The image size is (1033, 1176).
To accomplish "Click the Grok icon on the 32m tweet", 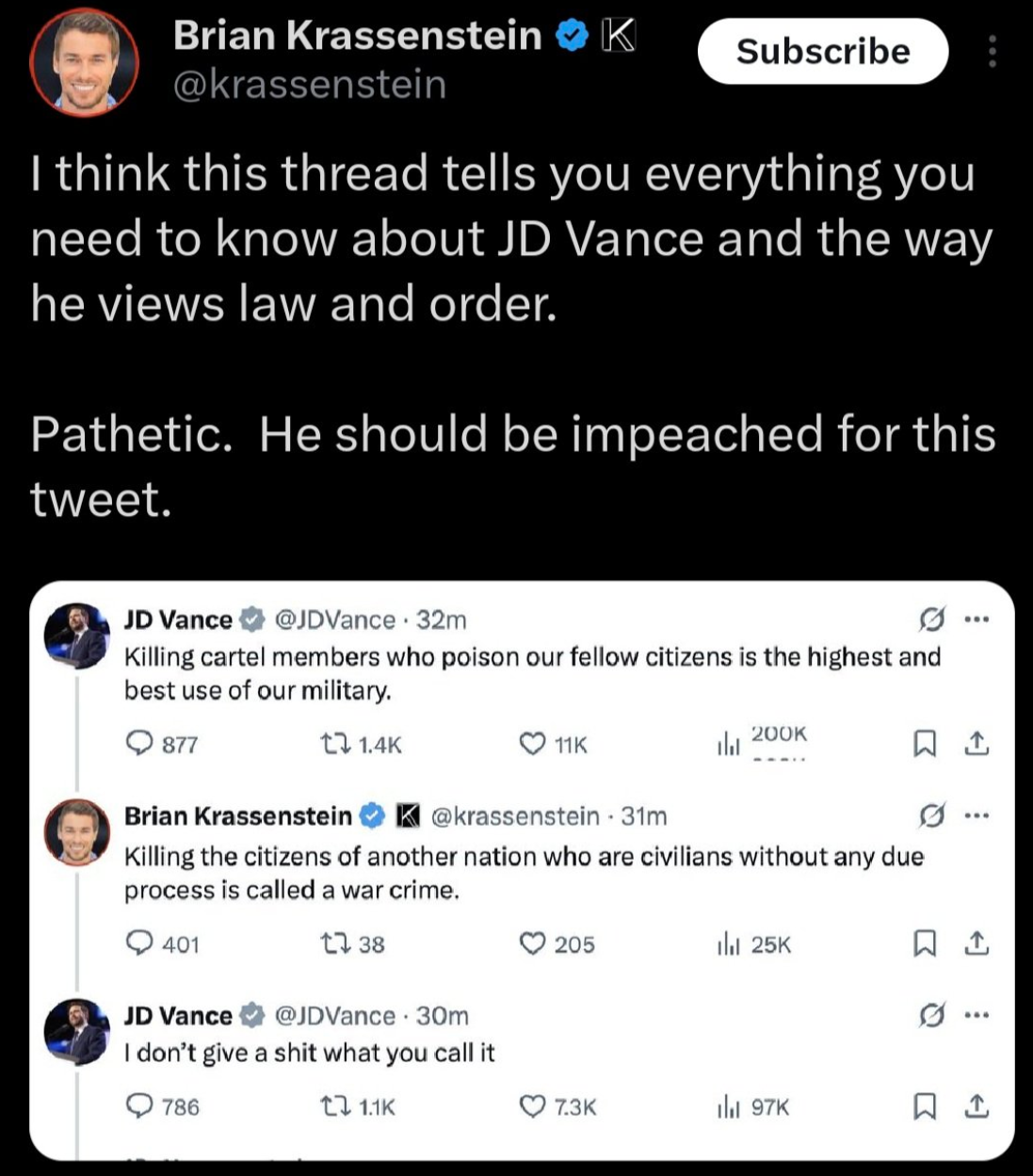I will point(930,620).
